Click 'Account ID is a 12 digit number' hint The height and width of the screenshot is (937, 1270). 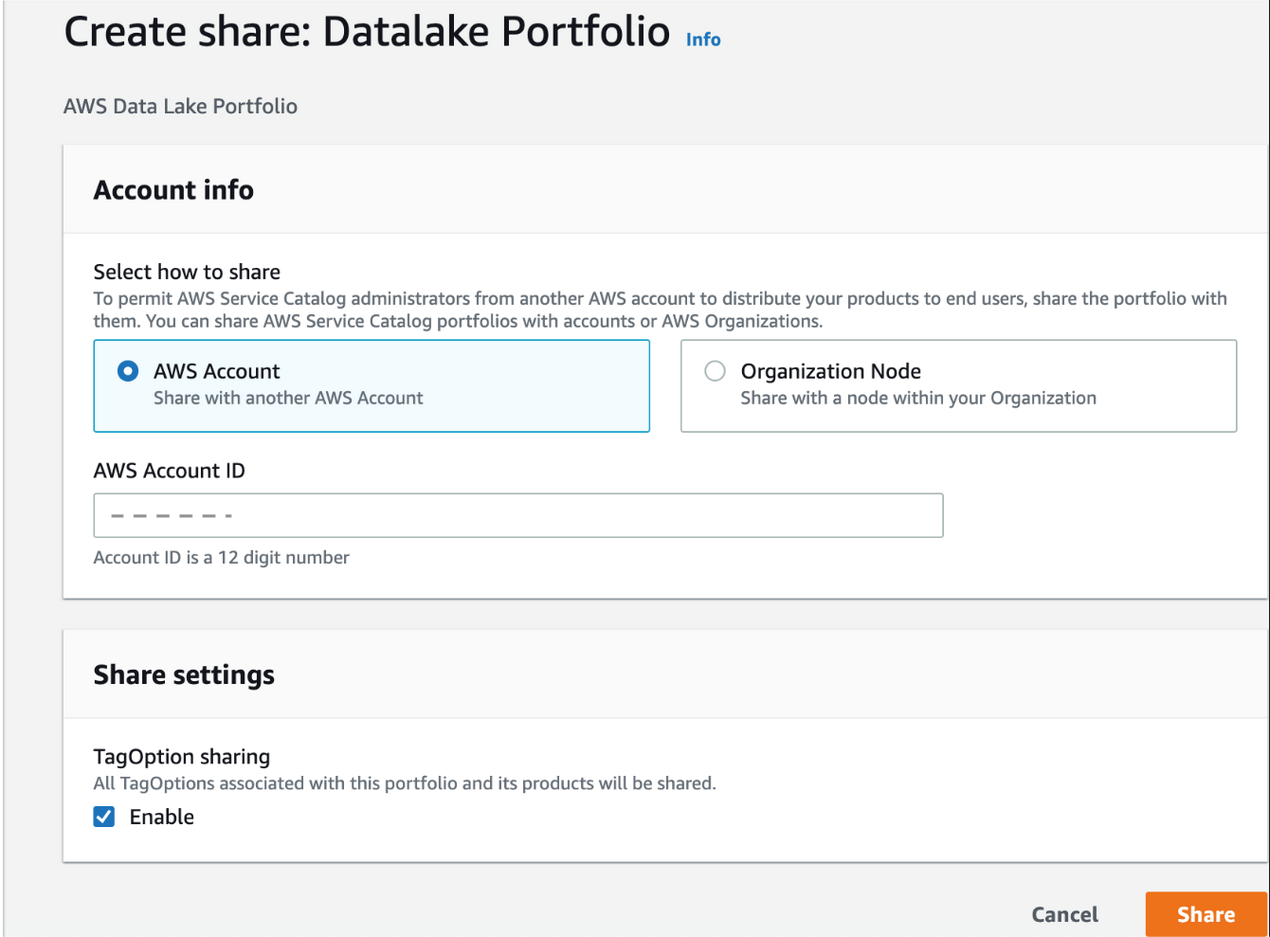pos(221,557)
